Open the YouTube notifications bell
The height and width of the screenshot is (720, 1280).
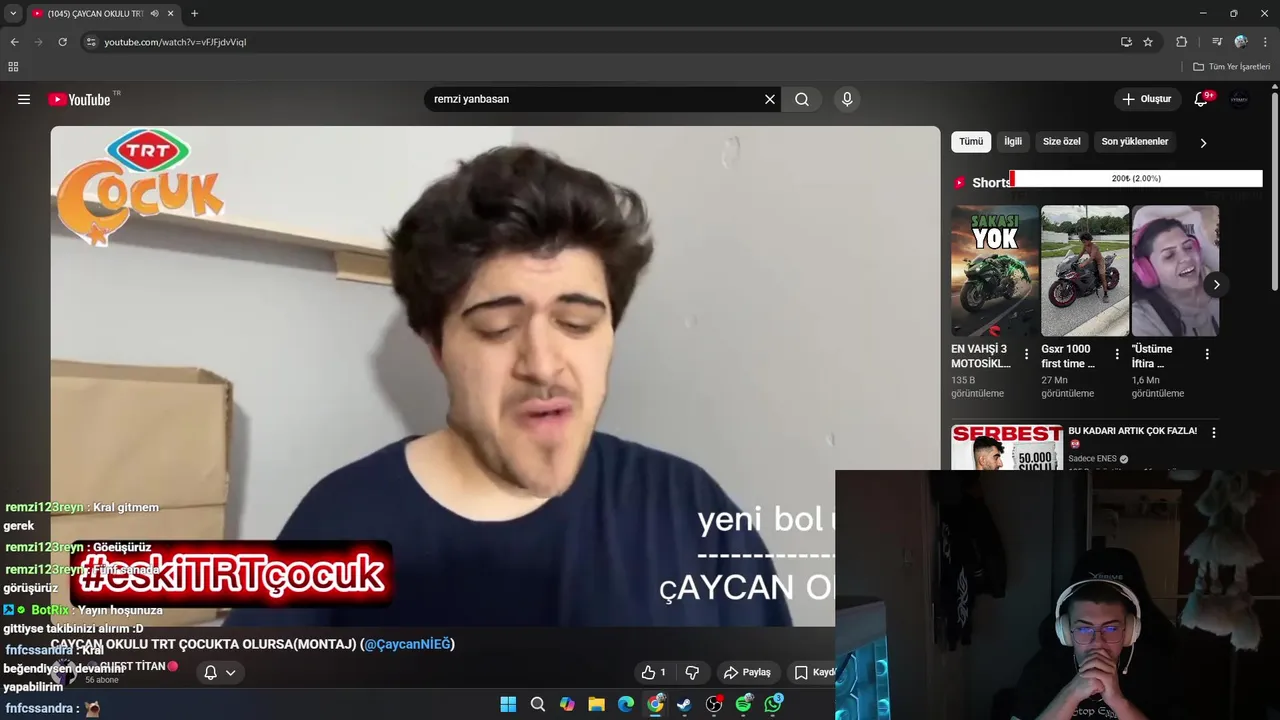(1202, 99)
